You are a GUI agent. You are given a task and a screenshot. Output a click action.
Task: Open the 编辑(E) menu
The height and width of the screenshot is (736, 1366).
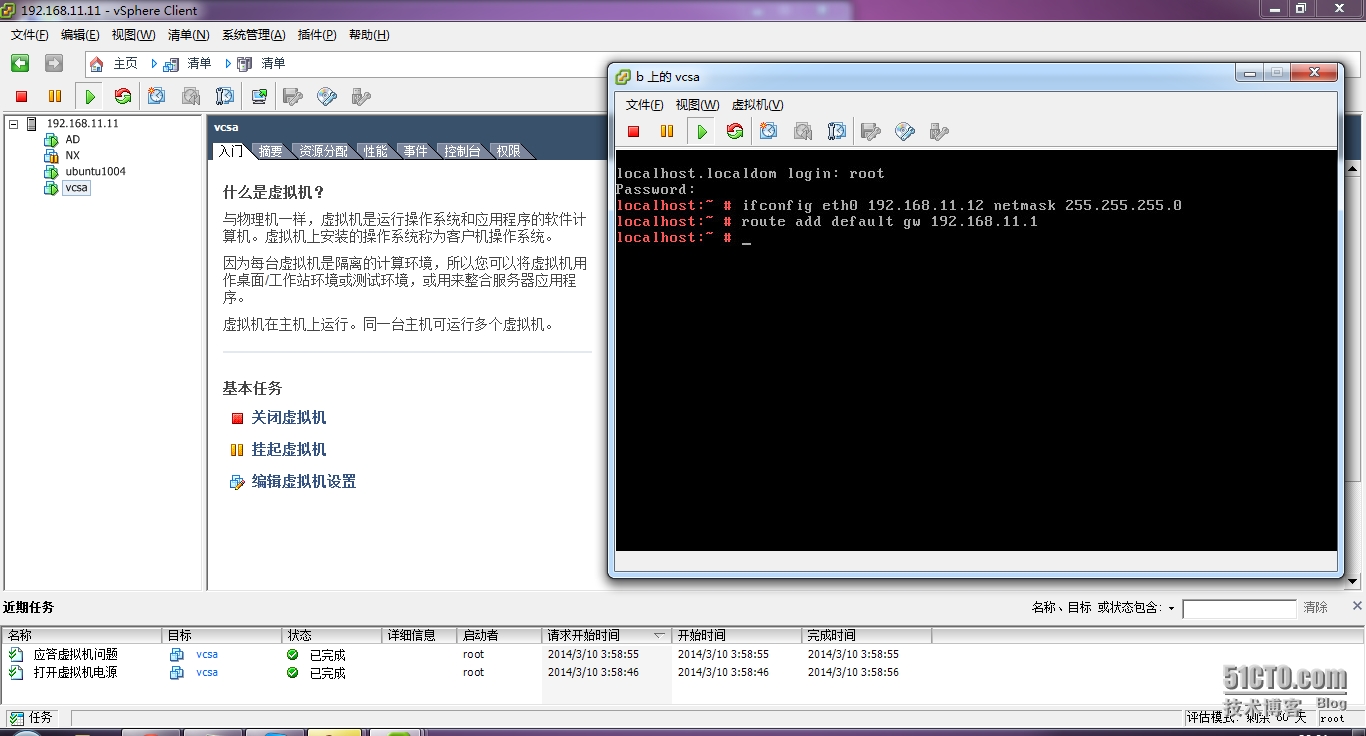pyautogui.click(x=80, y=35)
